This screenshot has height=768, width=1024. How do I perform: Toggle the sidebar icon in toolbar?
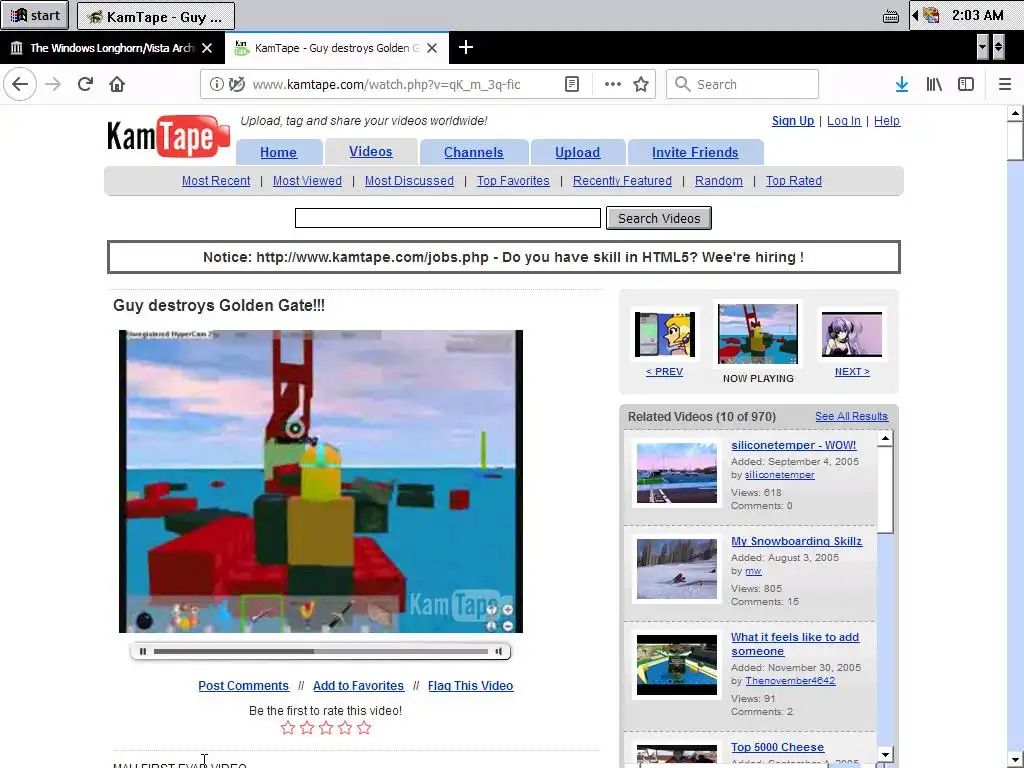(x=966, y=84)
